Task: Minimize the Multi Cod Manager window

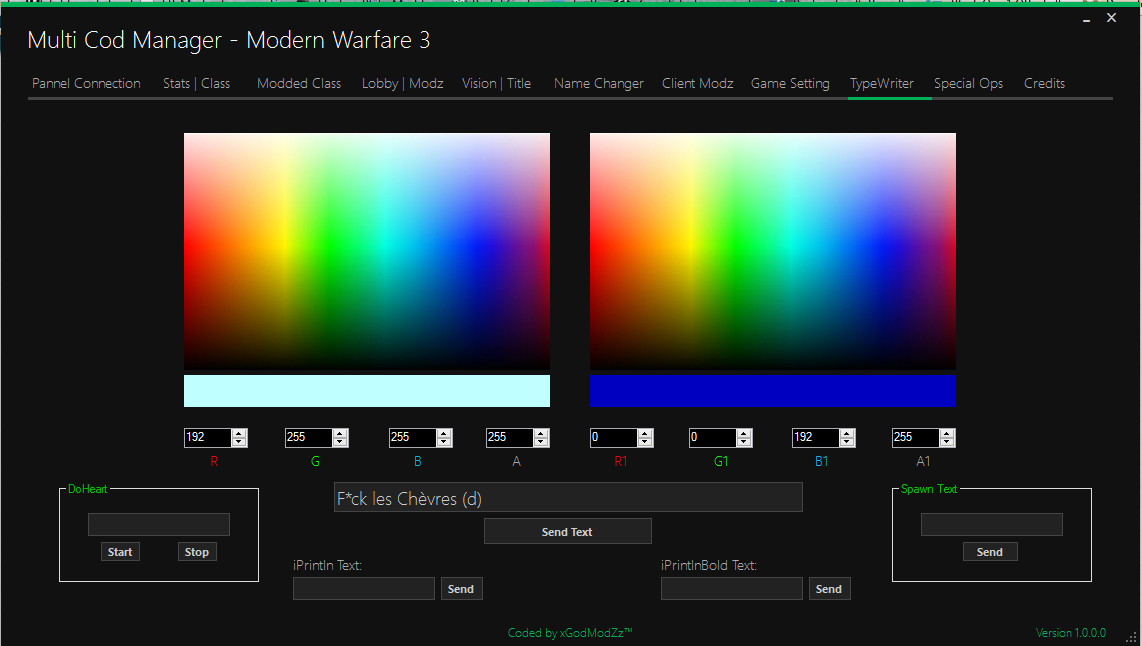Action: coord(1086,19)
